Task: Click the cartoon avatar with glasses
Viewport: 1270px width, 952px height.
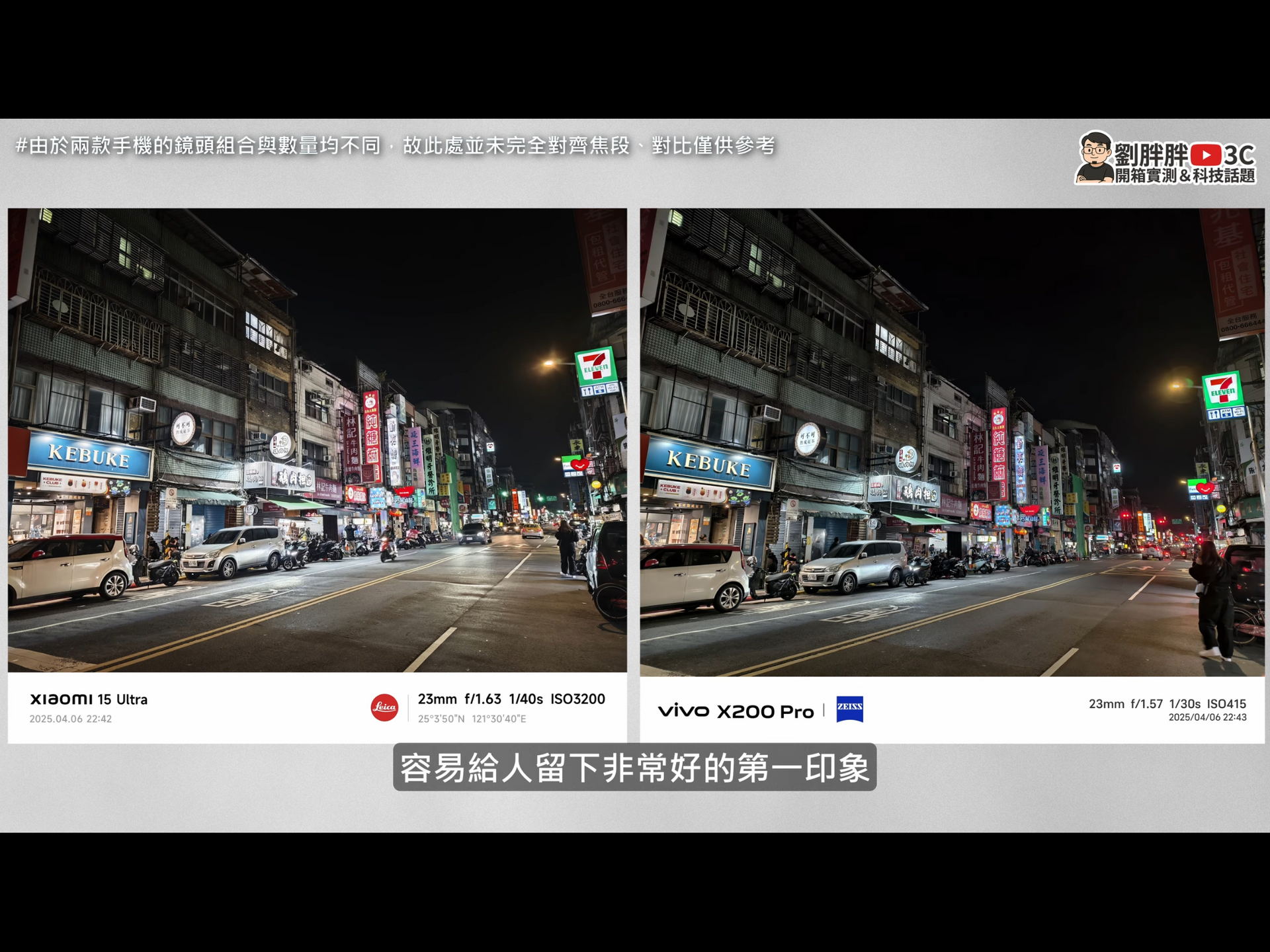Action: click(1095, 157)
